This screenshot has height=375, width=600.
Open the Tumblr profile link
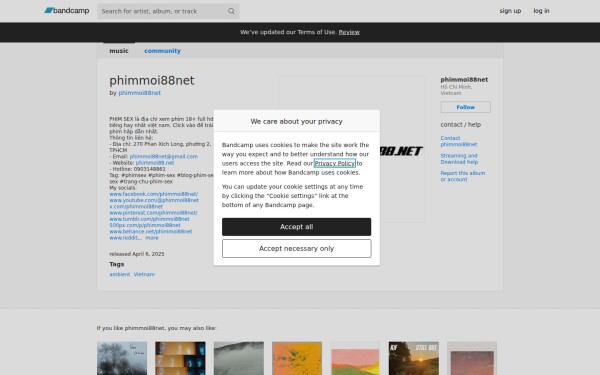coord(149,219)
